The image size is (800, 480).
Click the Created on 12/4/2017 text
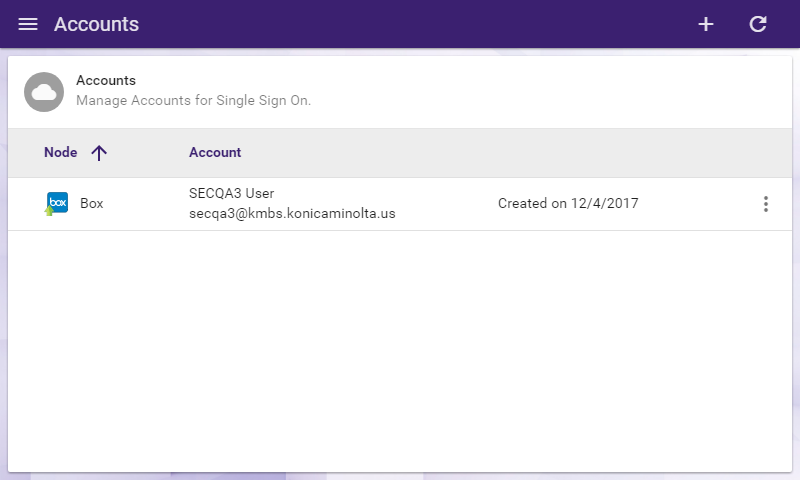tap(568, 204)
